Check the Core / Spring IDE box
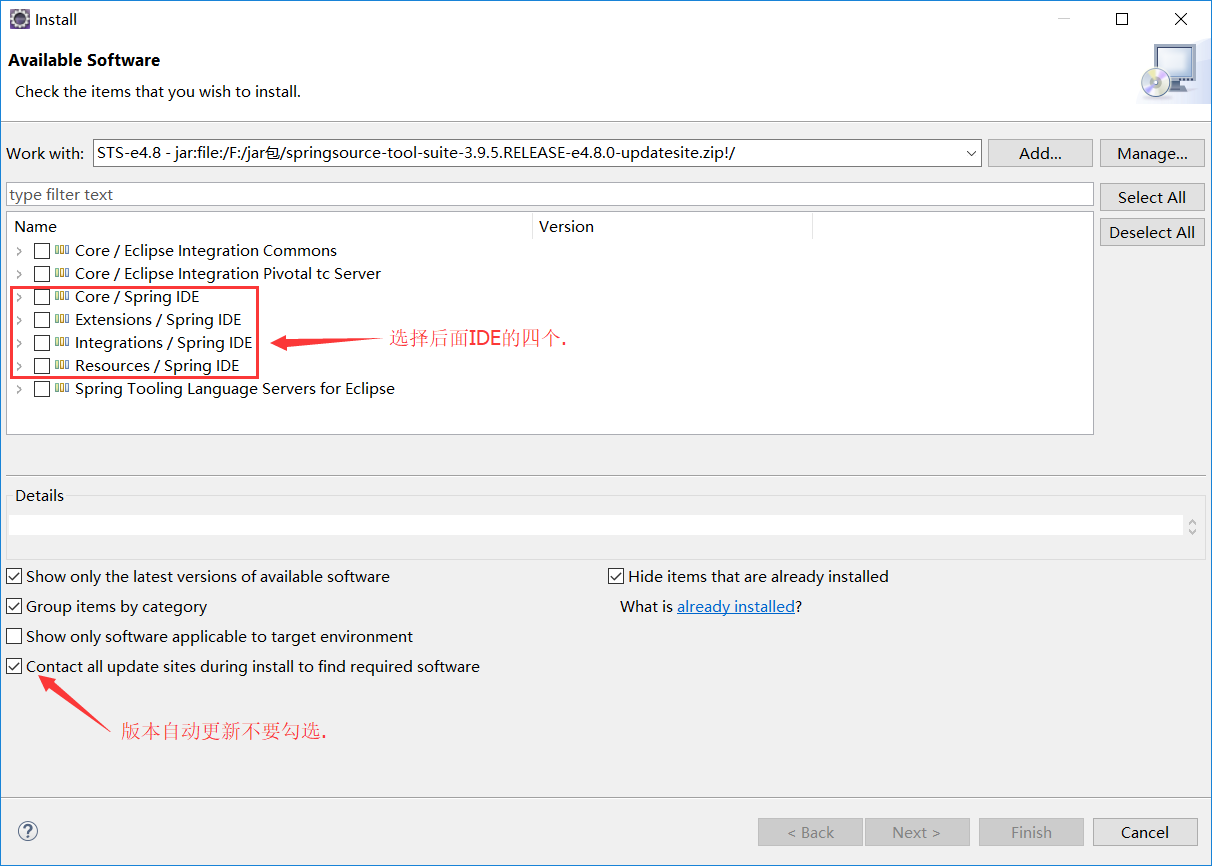The height and width of the screenshot is (866, 1212). tap(42, 297)
